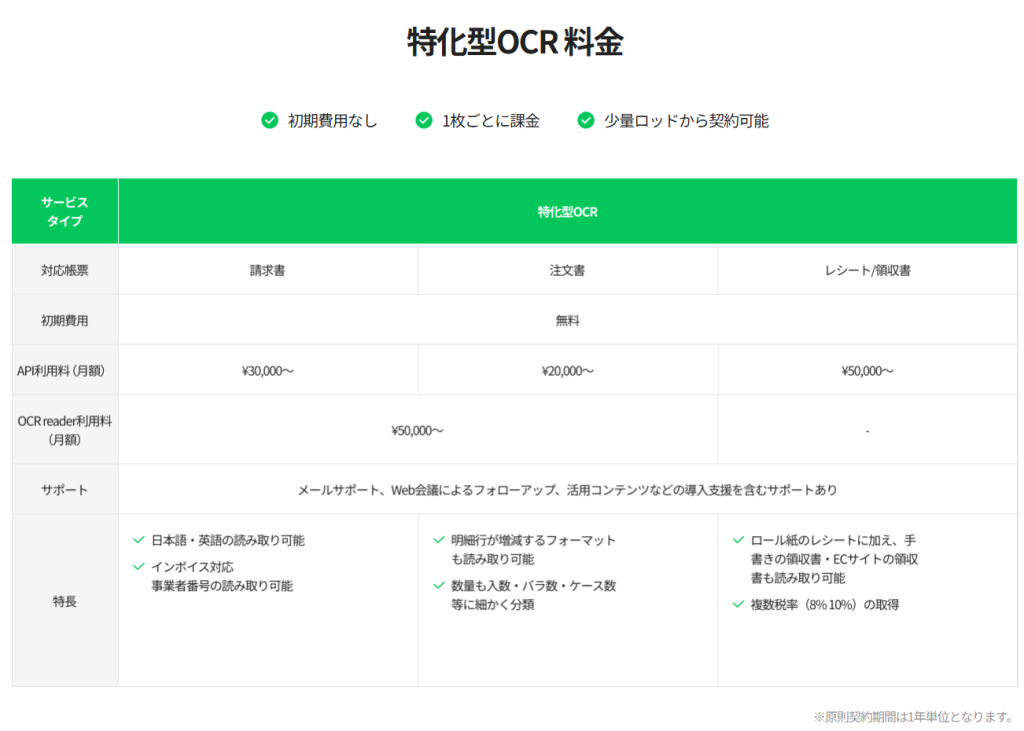Select the checkmark beside ロール紙のレシート feature
1024x731 pixels.
pyautogui.click(x=739, y=540)
